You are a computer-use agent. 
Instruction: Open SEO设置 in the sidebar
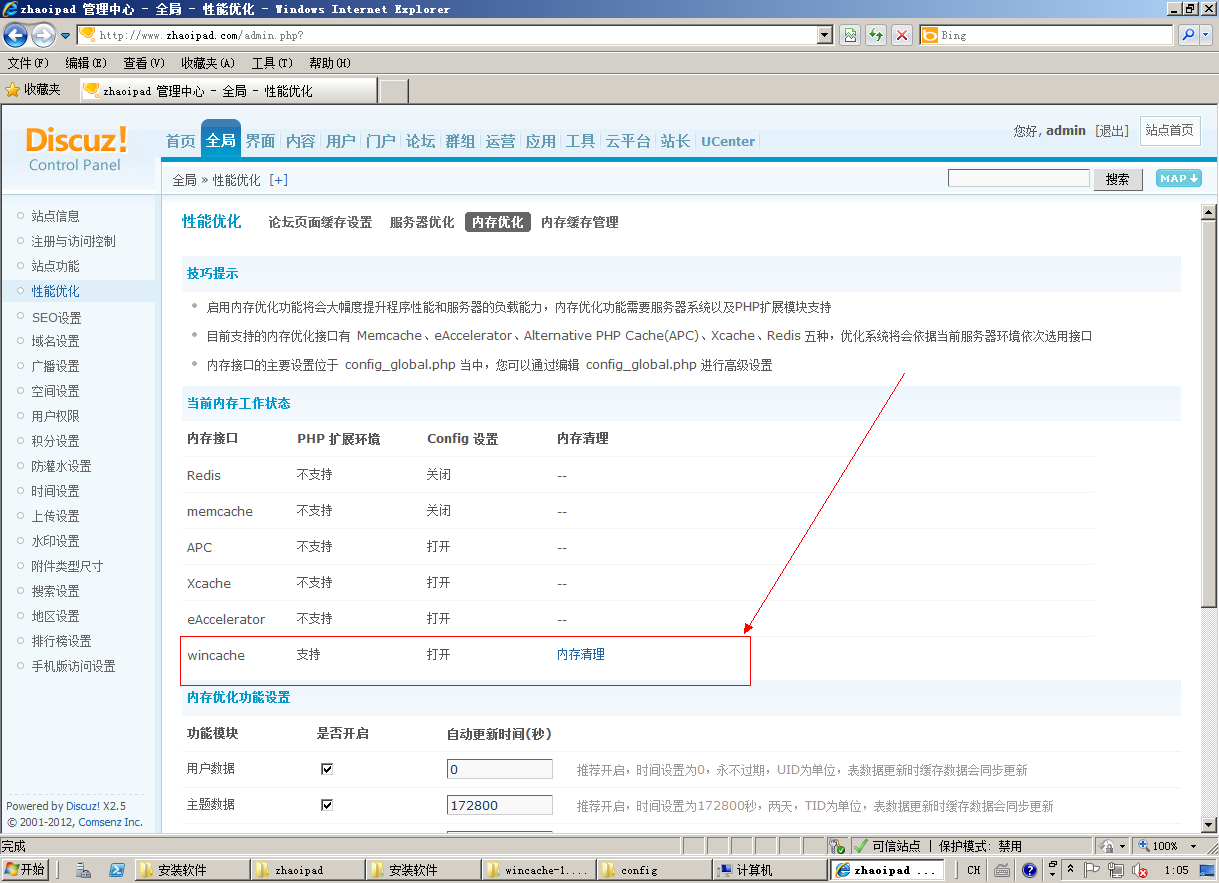(56, 317)
